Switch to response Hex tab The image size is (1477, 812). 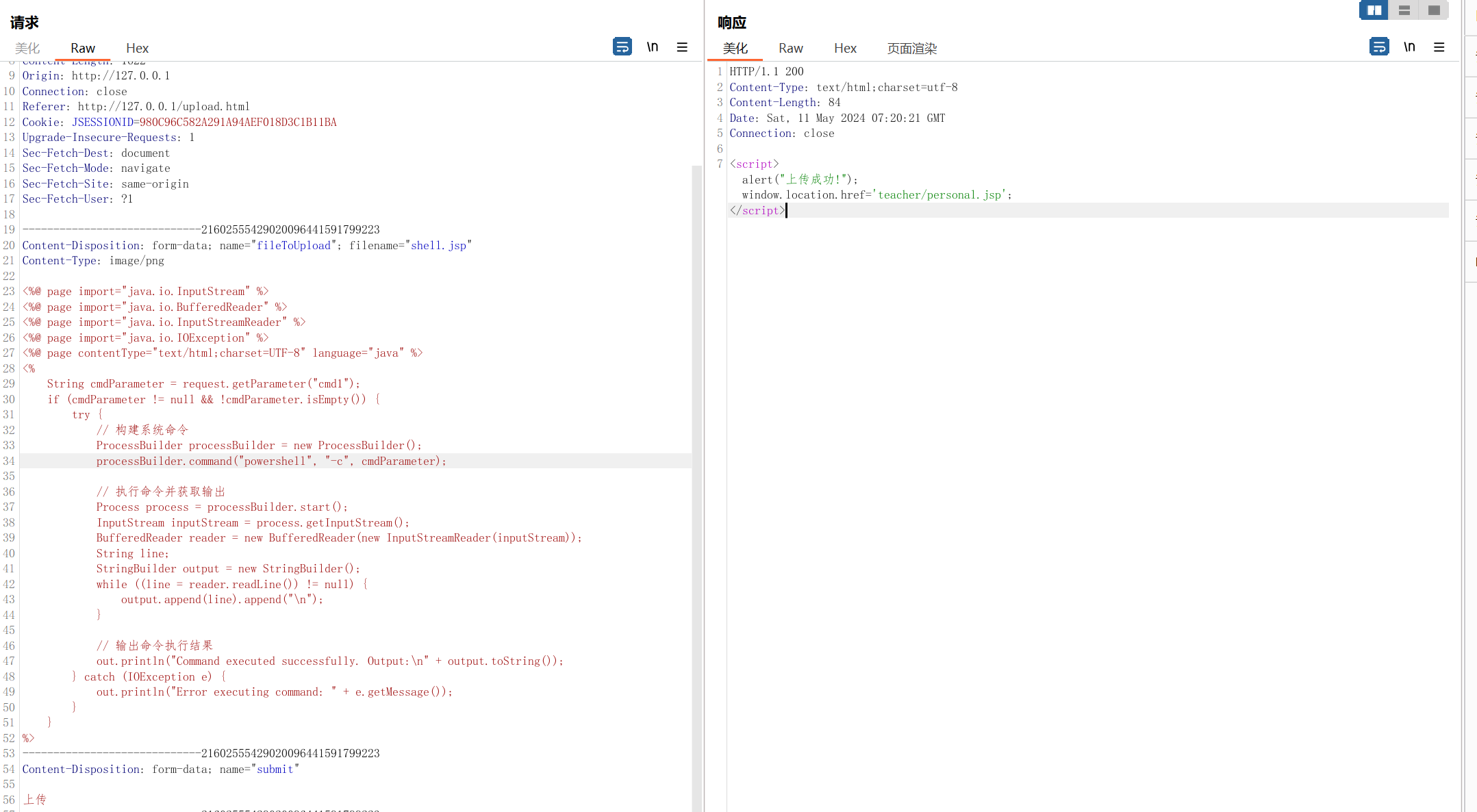(845, 48)
